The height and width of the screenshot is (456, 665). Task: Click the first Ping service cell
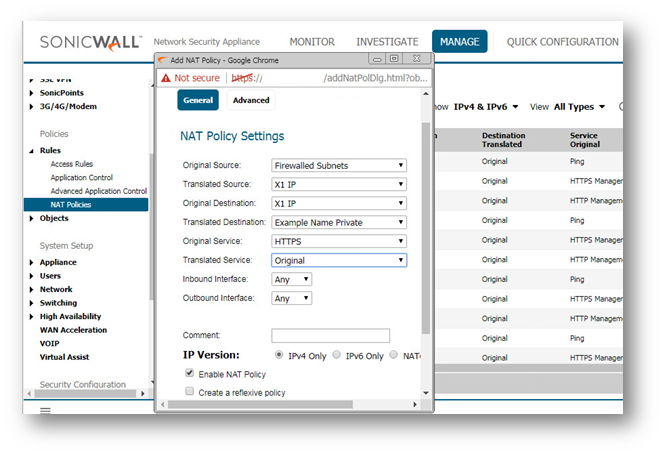[577, 162]
